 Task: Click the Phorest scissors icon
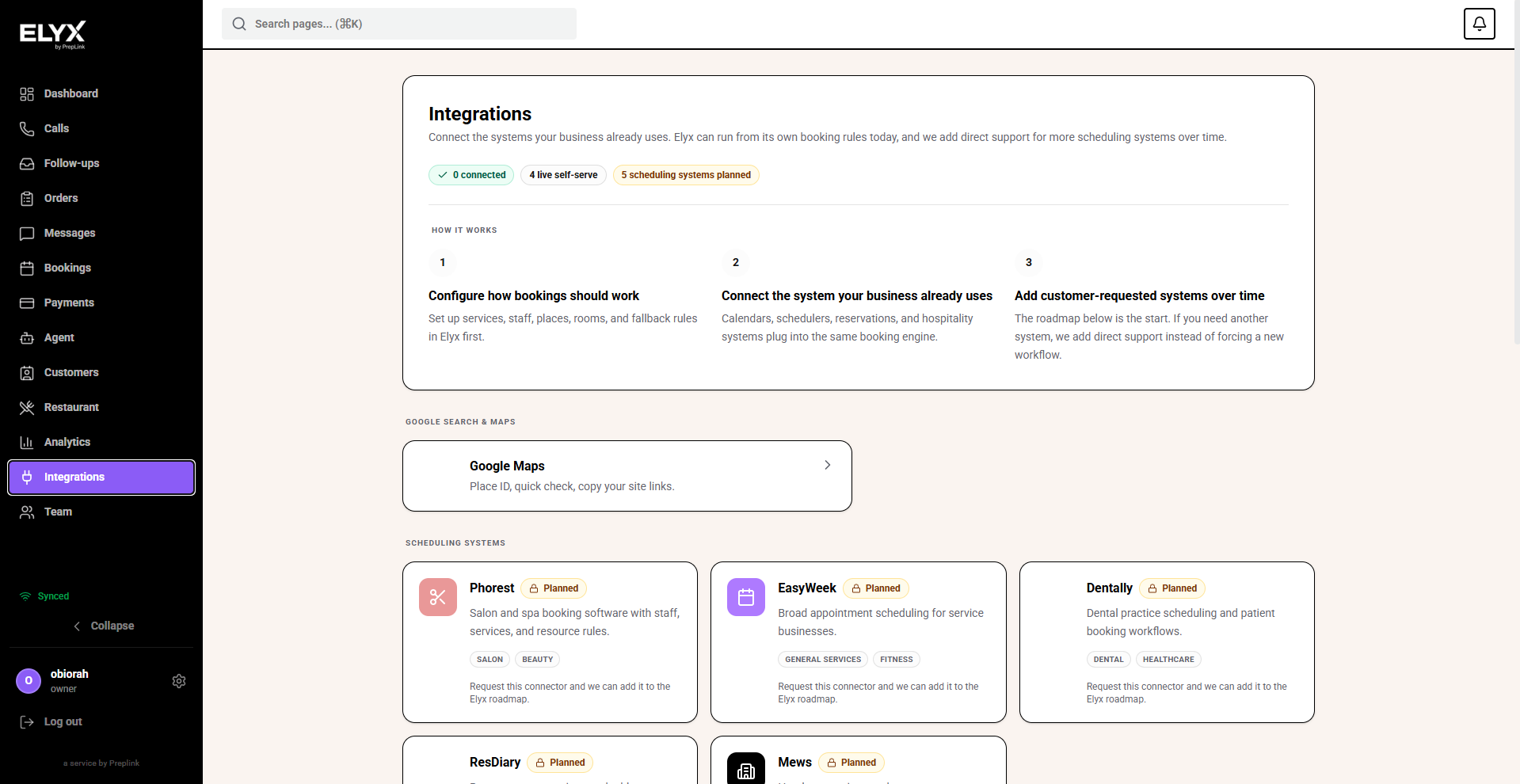(438, 597)
